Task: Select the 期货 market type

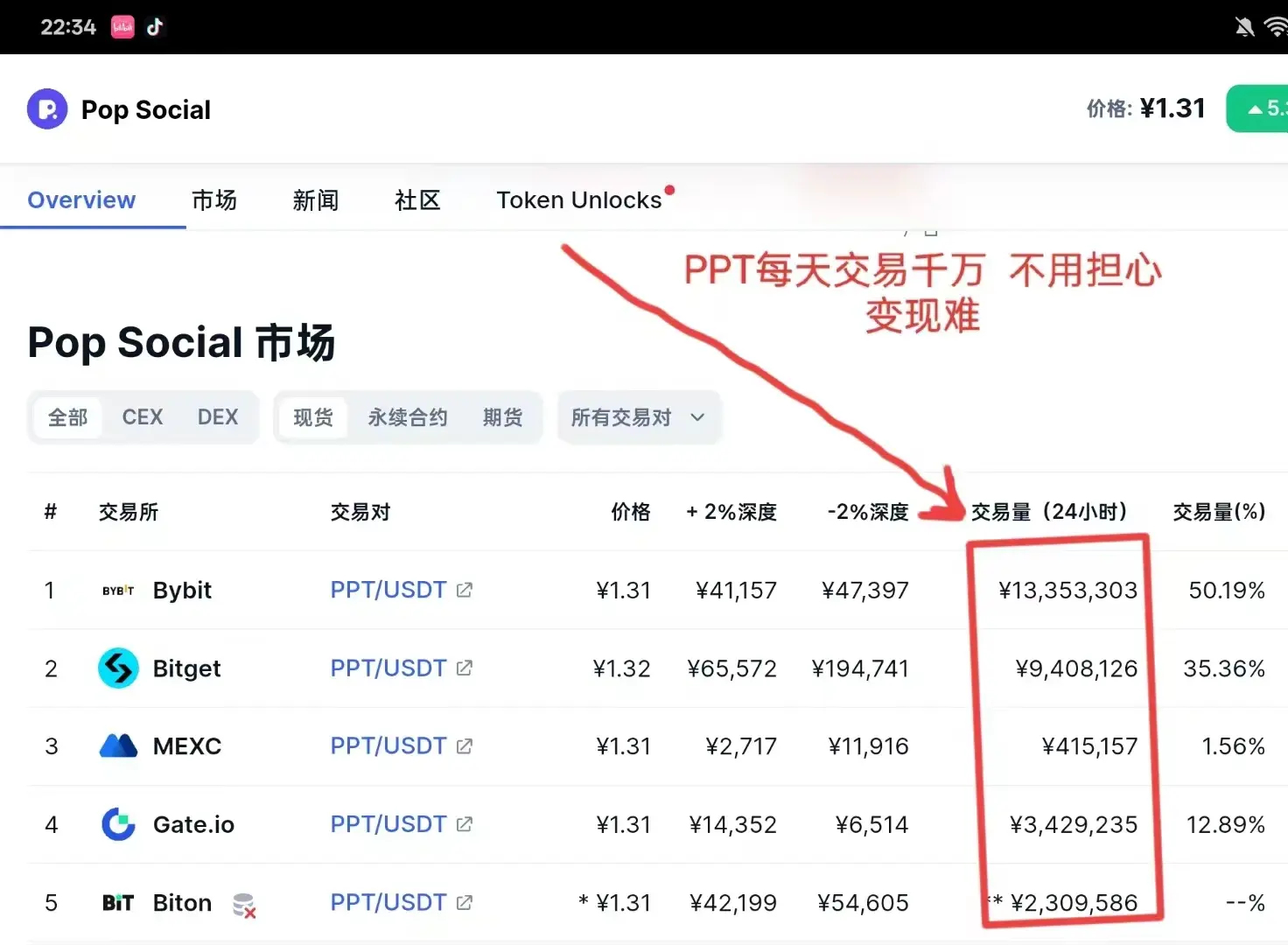Action: pos(502,417)
